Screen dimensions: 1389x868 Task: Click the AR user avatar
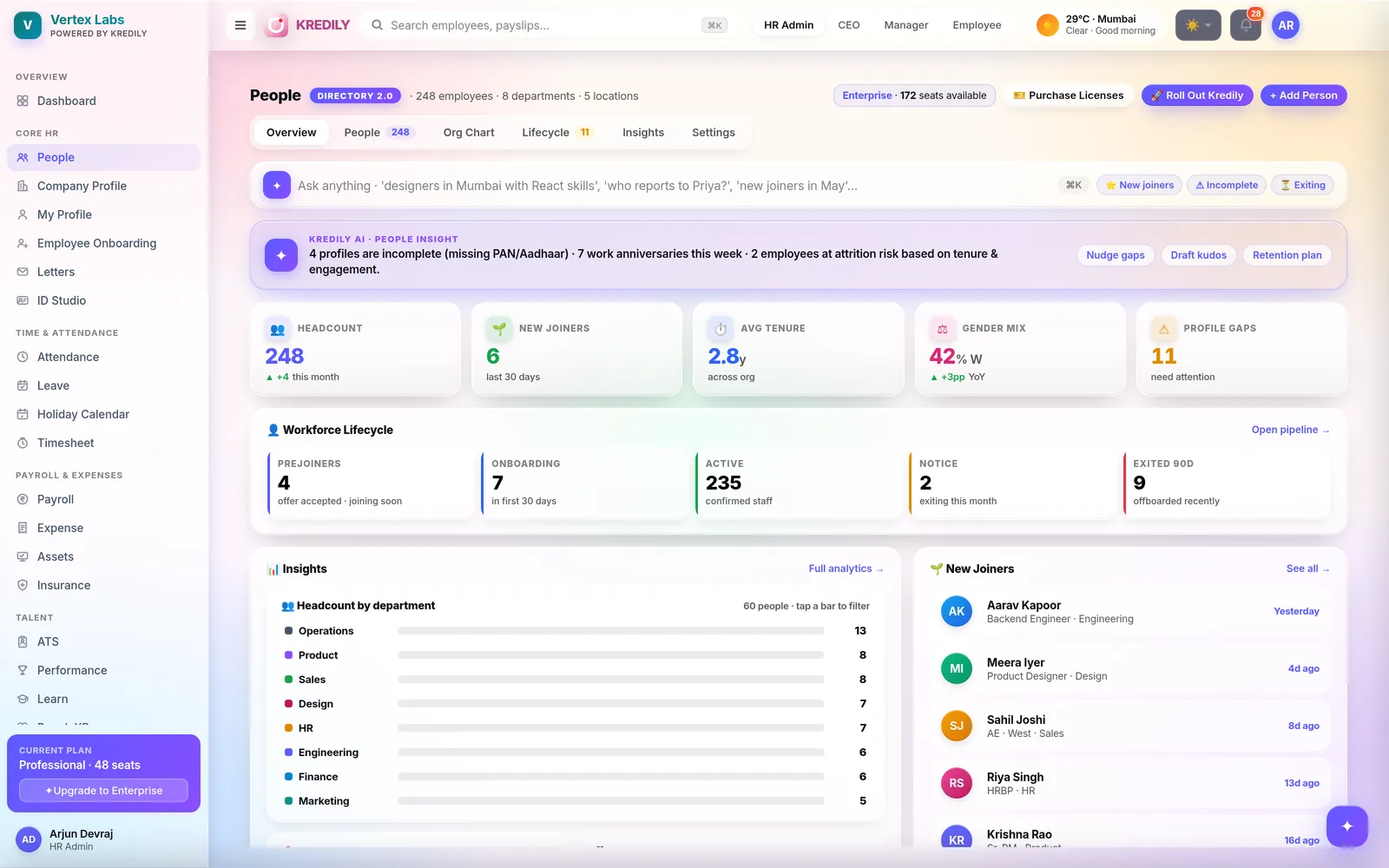(x=1286, y=25)
